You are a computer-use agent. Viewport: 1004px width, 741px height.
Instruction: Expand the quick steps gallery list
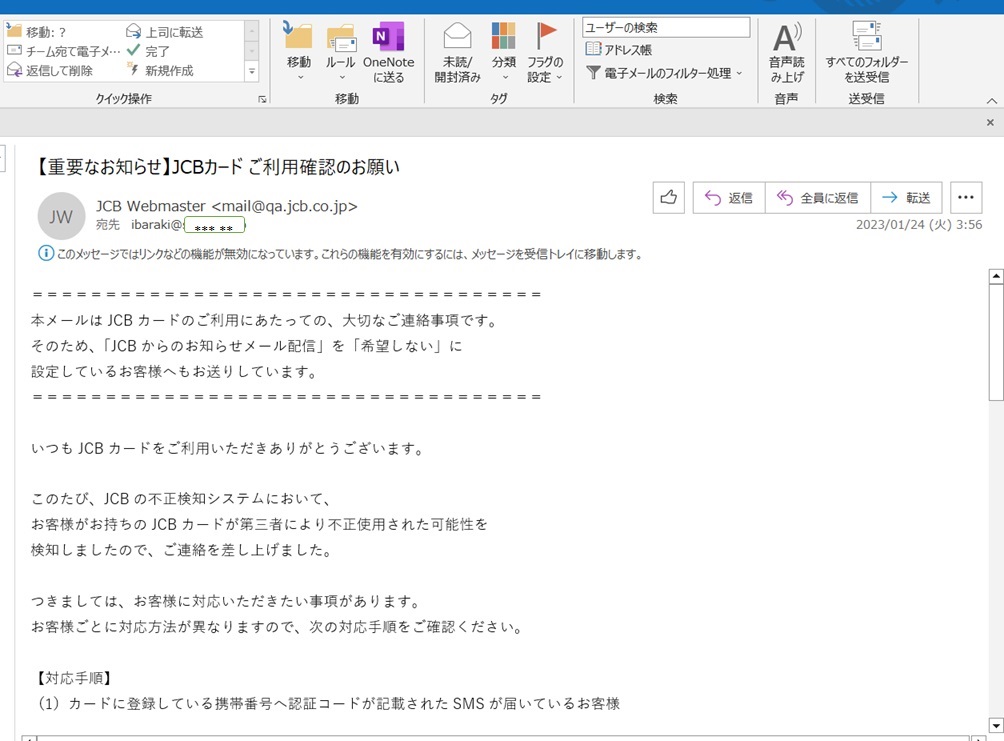coord(251,72)
